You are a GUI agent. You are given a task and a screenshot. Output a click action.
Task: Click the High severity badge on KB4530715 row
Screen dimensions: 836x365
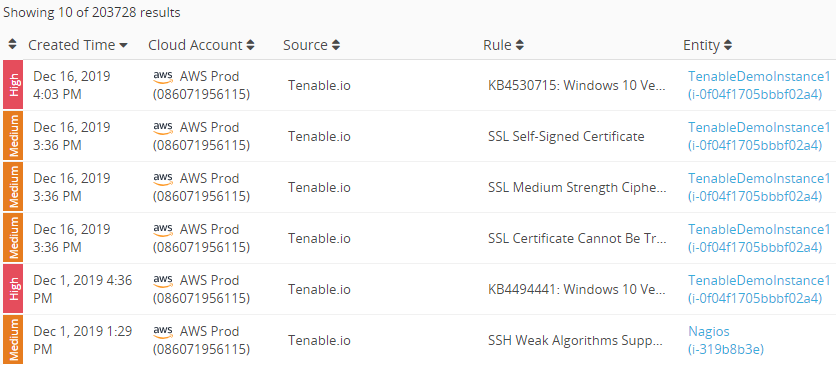[x=13, y=85]
